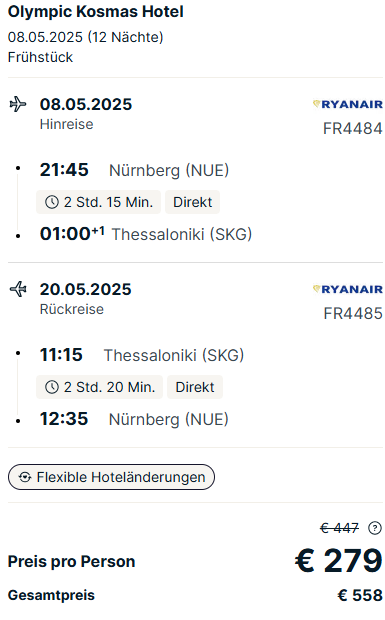Click the Gesamtpreis € 558 amount
The width and height of the screenshot is (385, 620).
[360, 595]
